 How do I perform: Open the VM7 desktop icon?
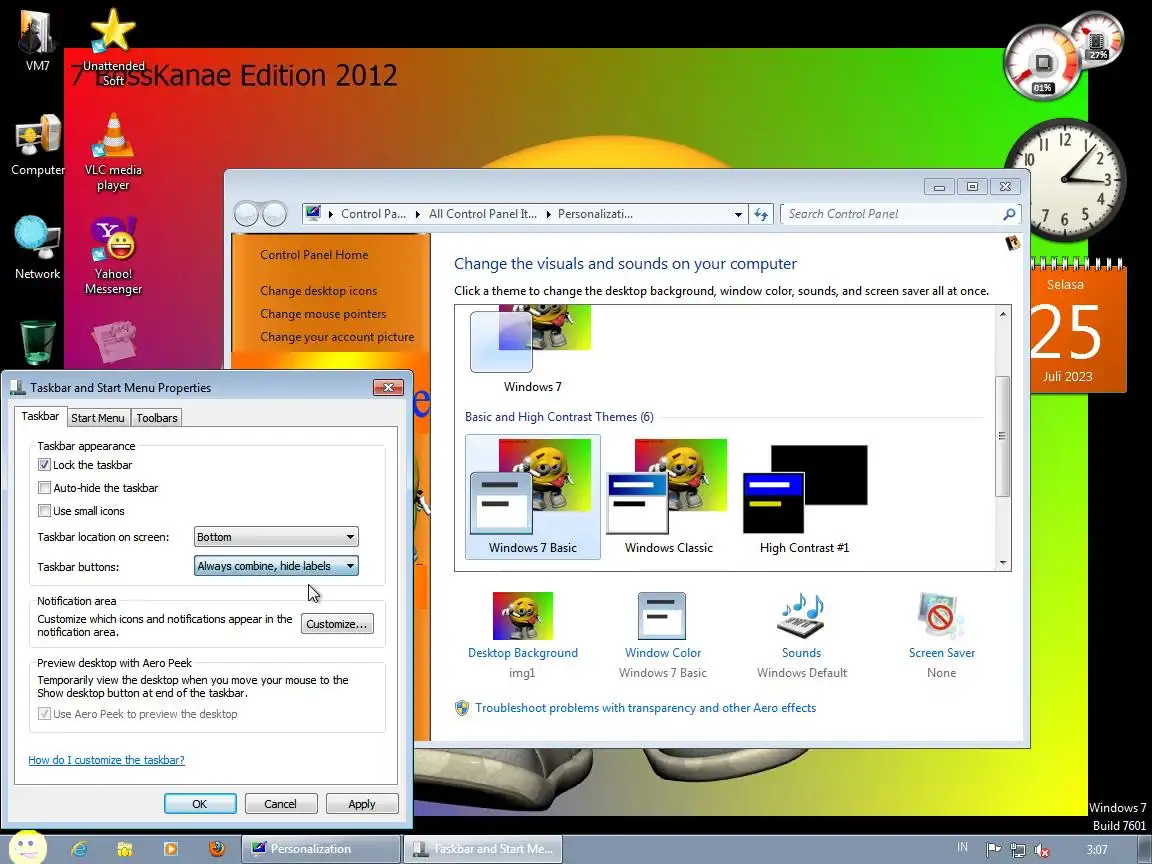[x=37, y=40]
